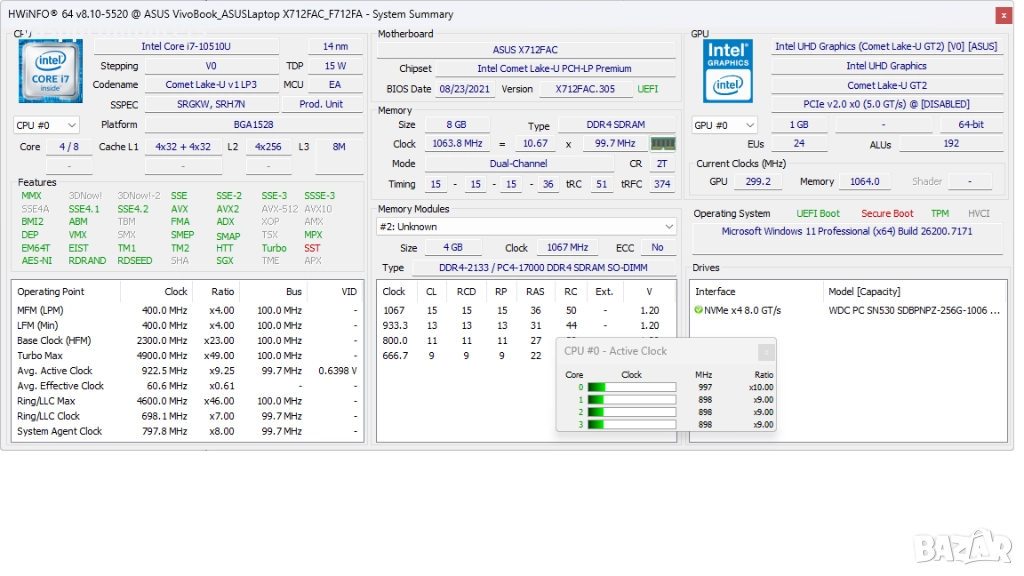Image resolution: width=1024 pixels, height=576 pixels.
Task: Click the Secure Boot indicator
Action: coord(887,213)
